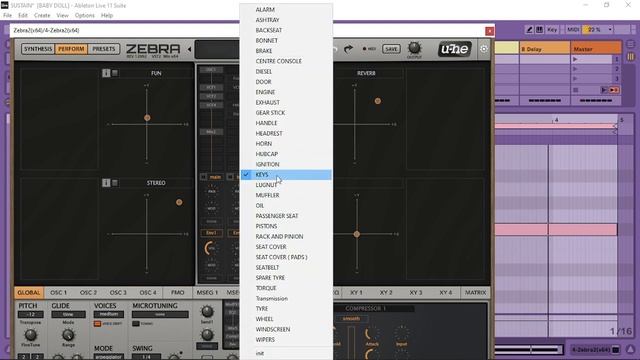This screenshot has width=640, height=360.
Task: Toggle the MIDI map mode switch
Action: coord(573,29)
